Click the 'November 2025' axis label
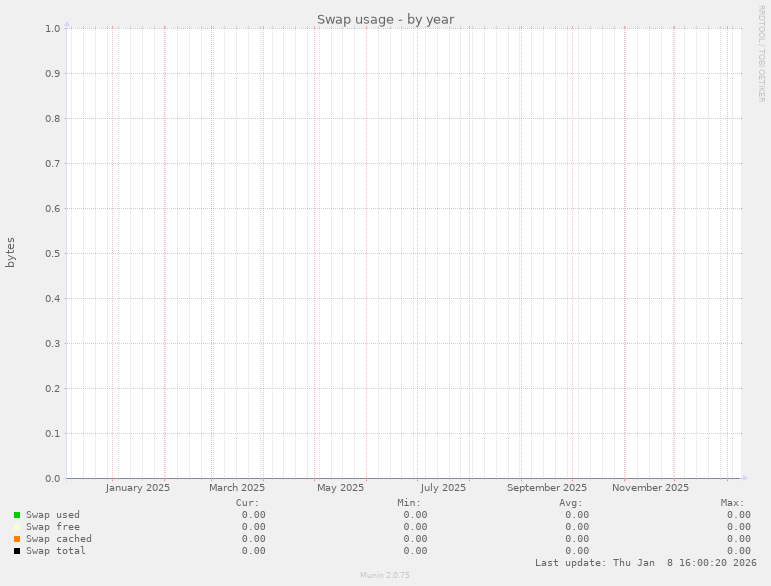 tap(651, 488)
